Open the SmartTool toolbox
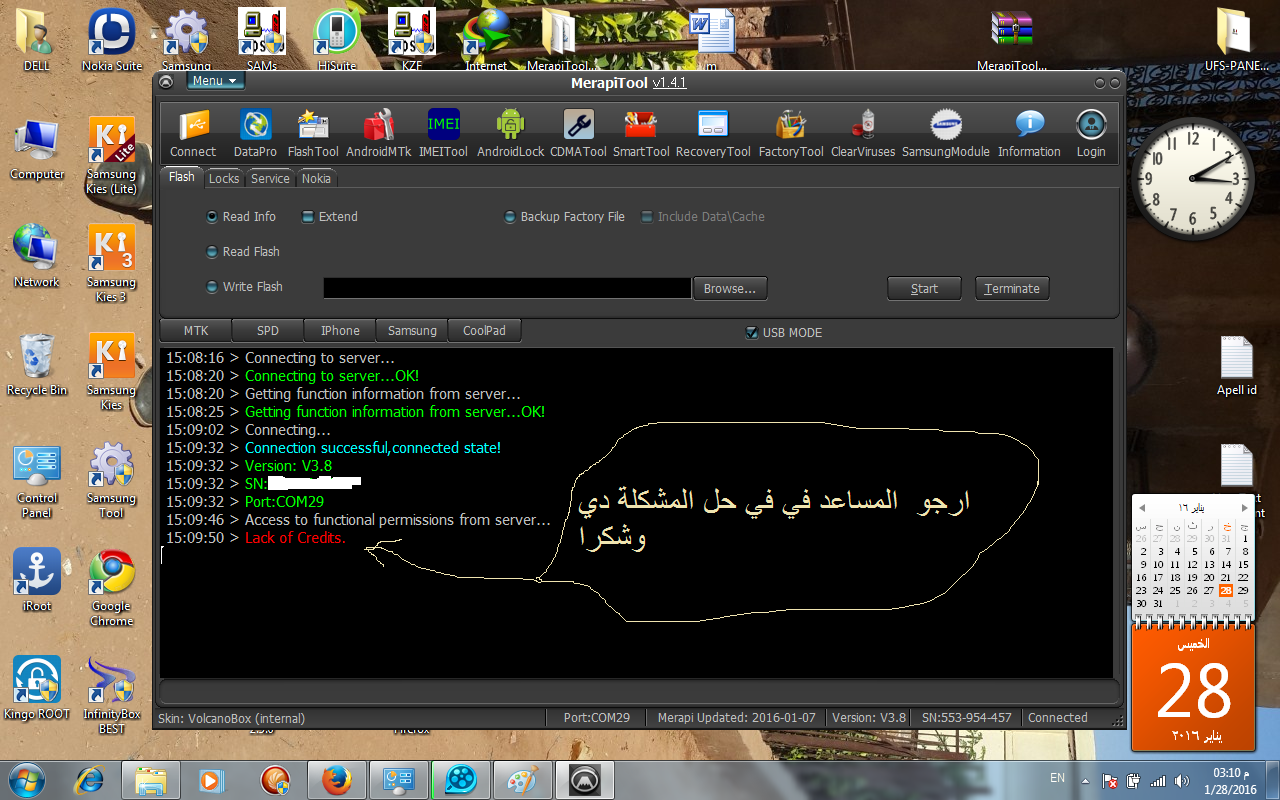 click(641, 133)
